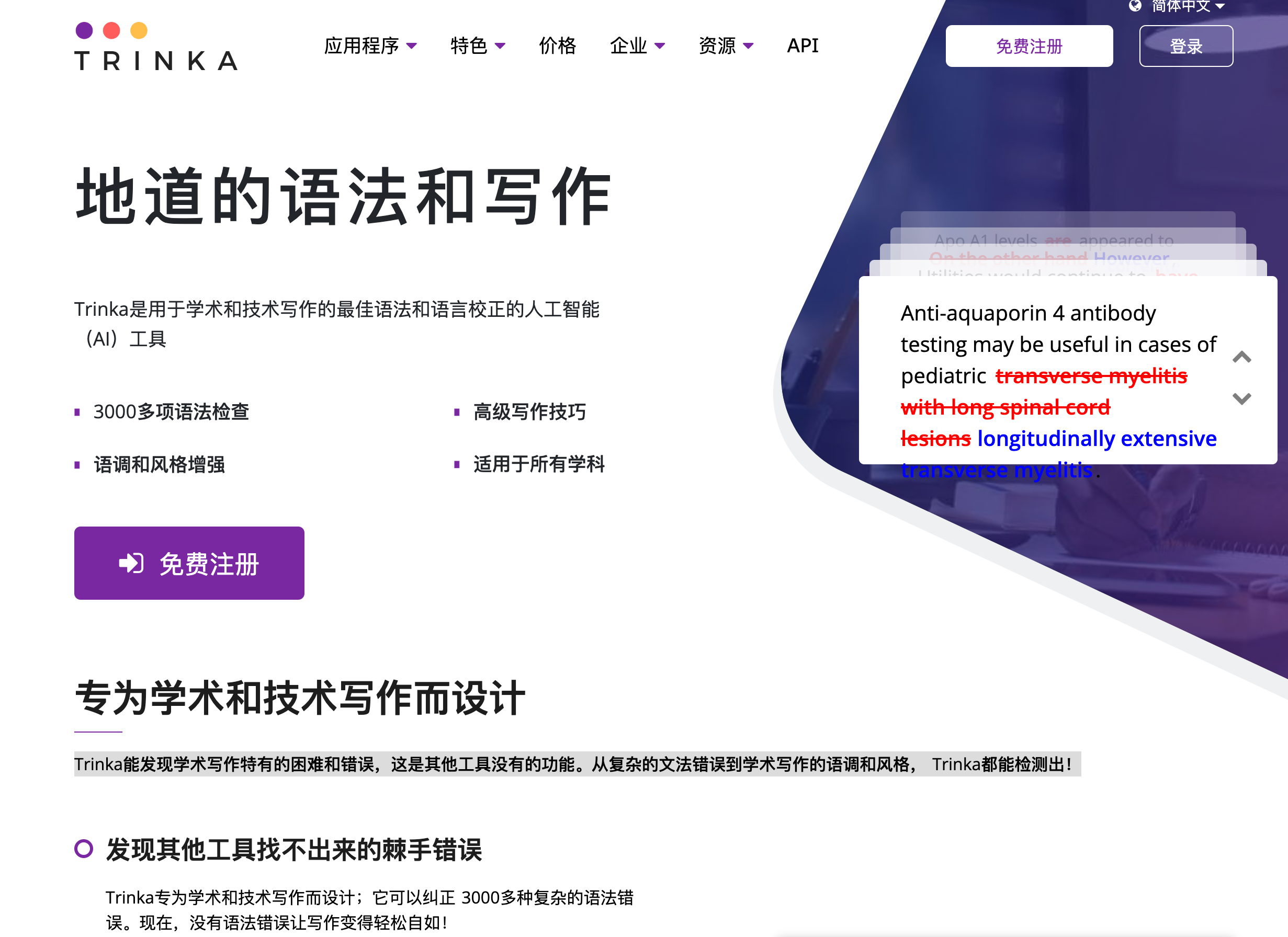The width and height of the screenshot is (1288, 937).
Task: Show next example with down chevron
Action: [x=1241, y=398]
